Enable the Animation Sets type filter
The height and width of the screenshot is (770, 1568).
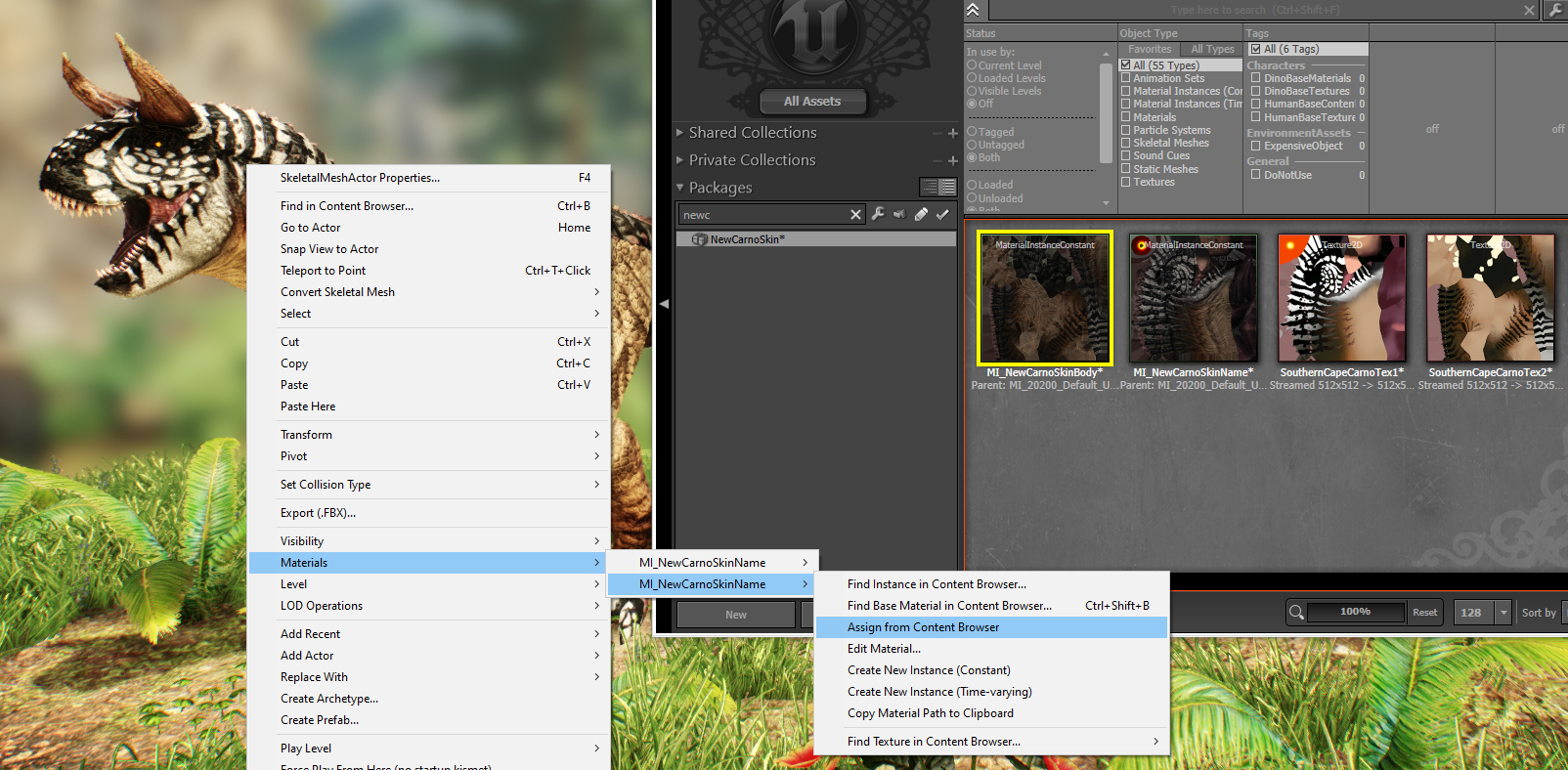click(x=1126, y=78)
